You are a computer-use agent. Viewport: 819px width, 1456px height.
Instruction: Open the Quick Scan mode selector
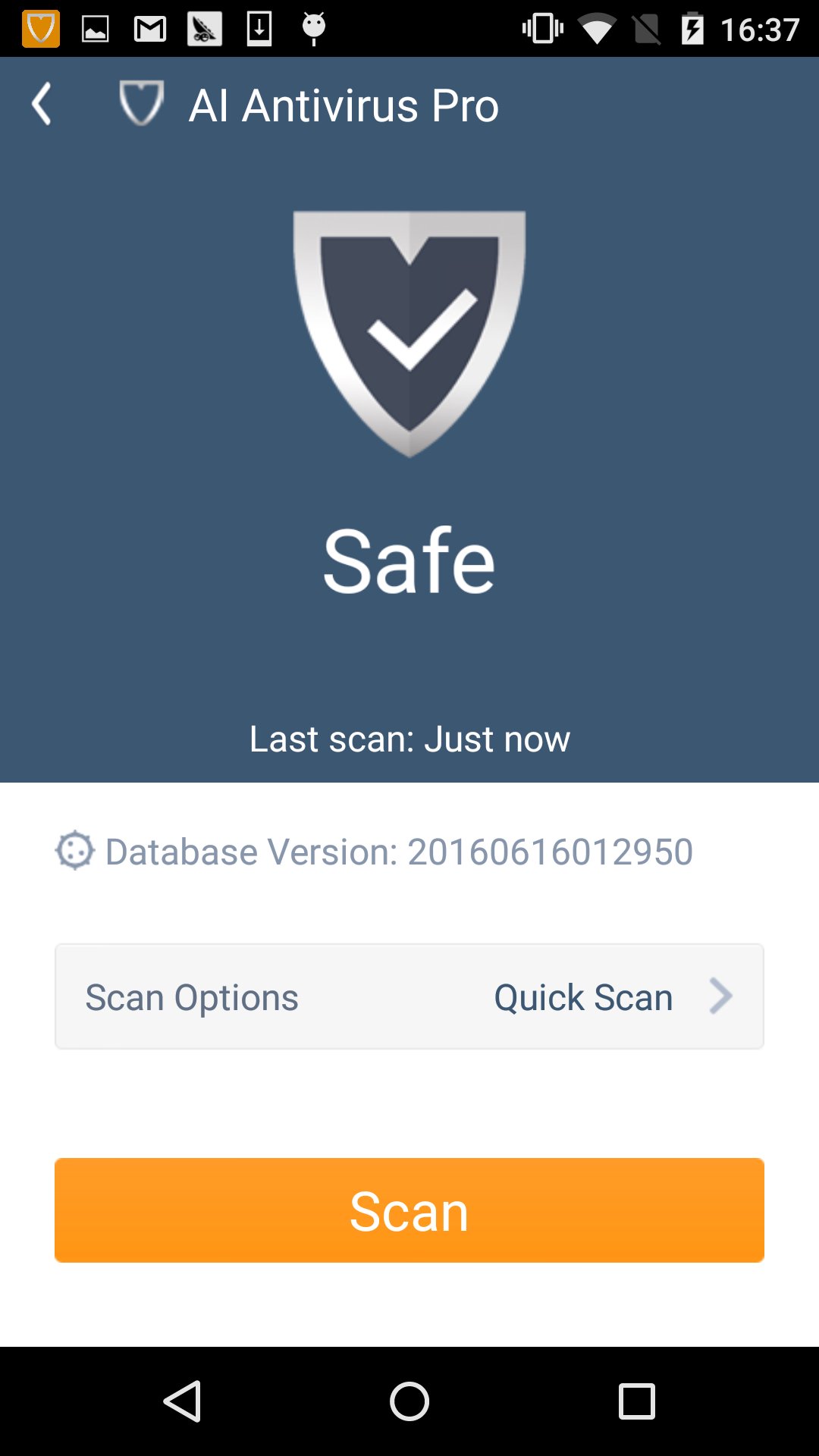pos(583,997)
